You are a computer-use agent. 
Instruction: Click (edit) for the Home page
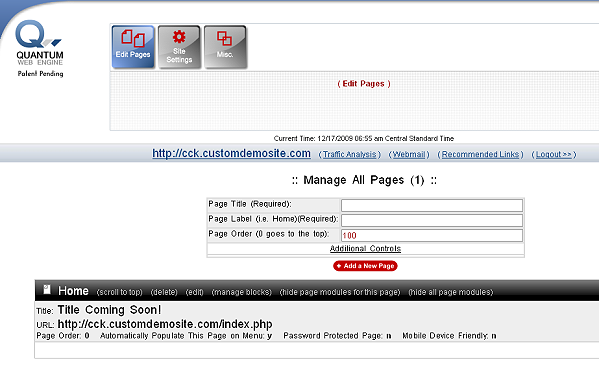194,292
